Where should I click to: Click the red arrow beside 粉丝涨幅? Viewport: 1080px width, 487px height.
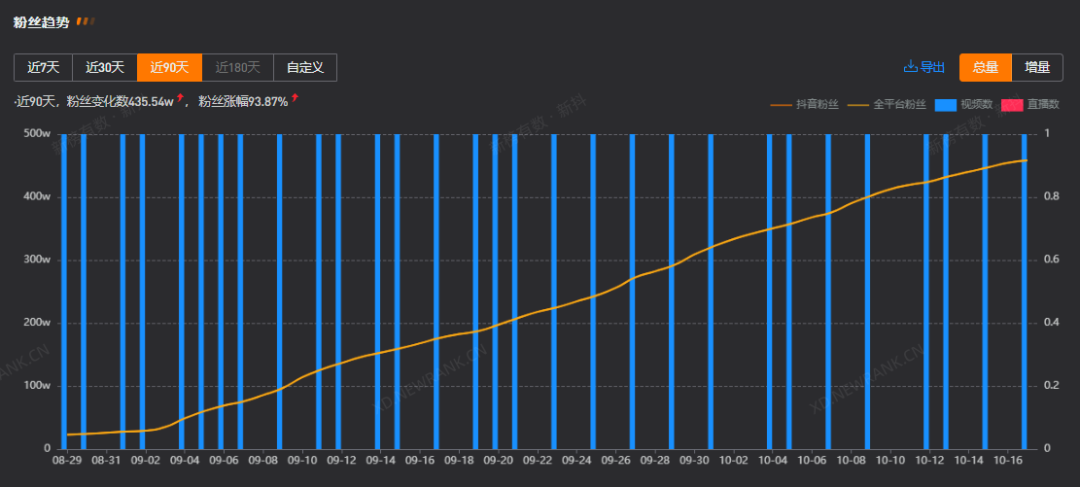coord(295,98)
